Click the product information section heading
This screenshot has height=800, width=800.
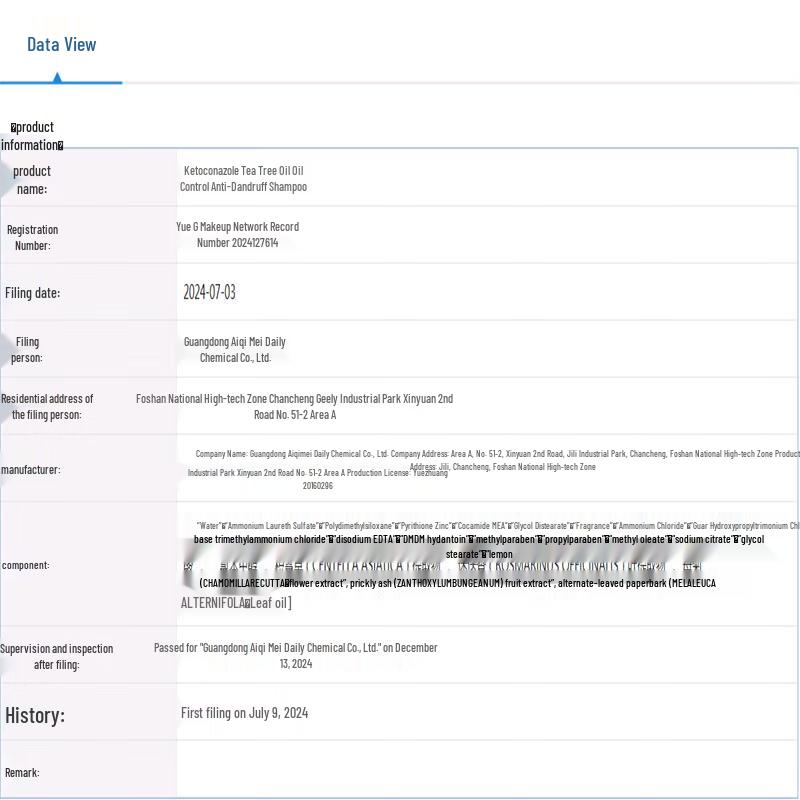(x=32, y=135)
